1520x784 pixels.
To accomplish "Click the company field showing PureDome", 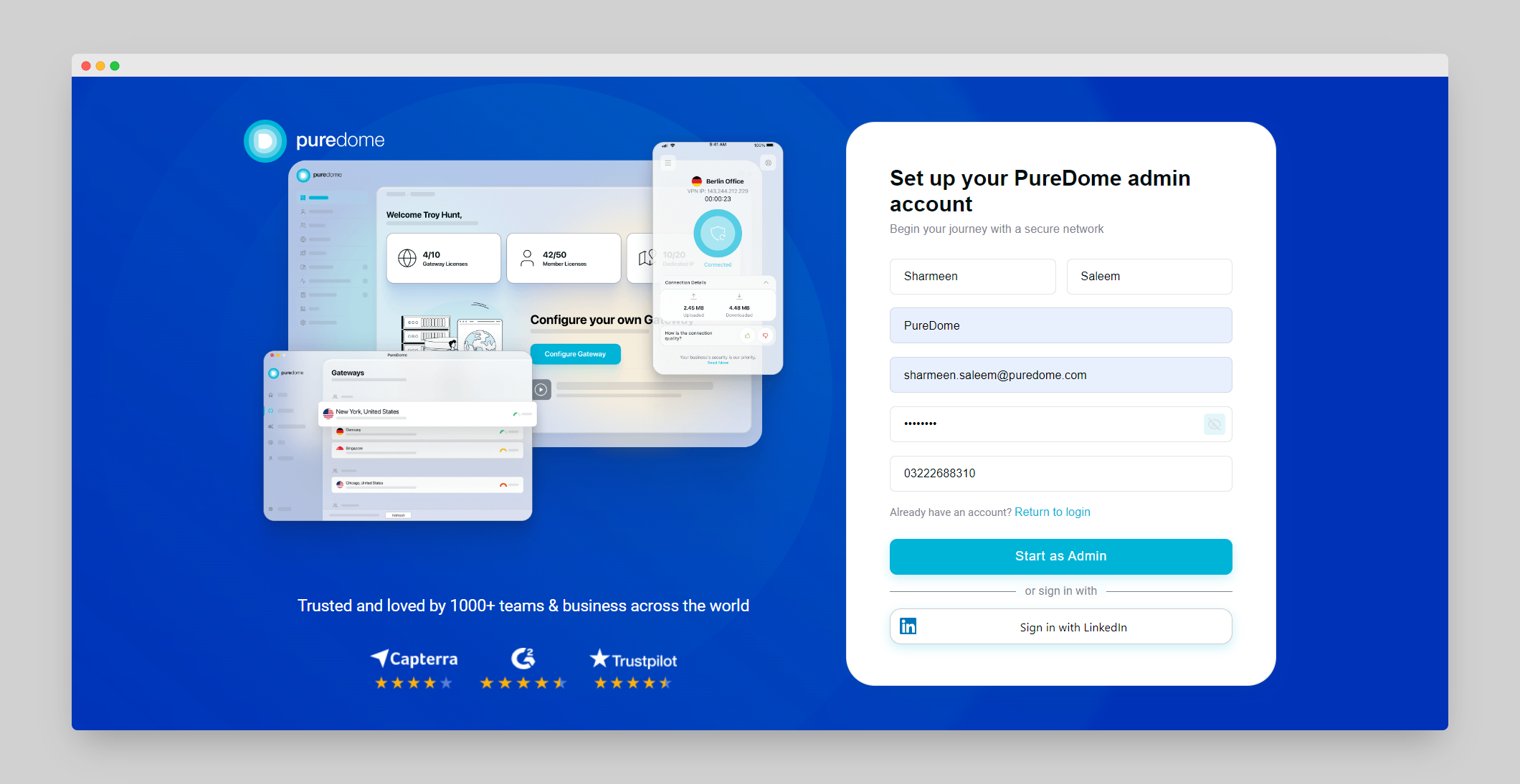I will click(x=1060, y=325).
